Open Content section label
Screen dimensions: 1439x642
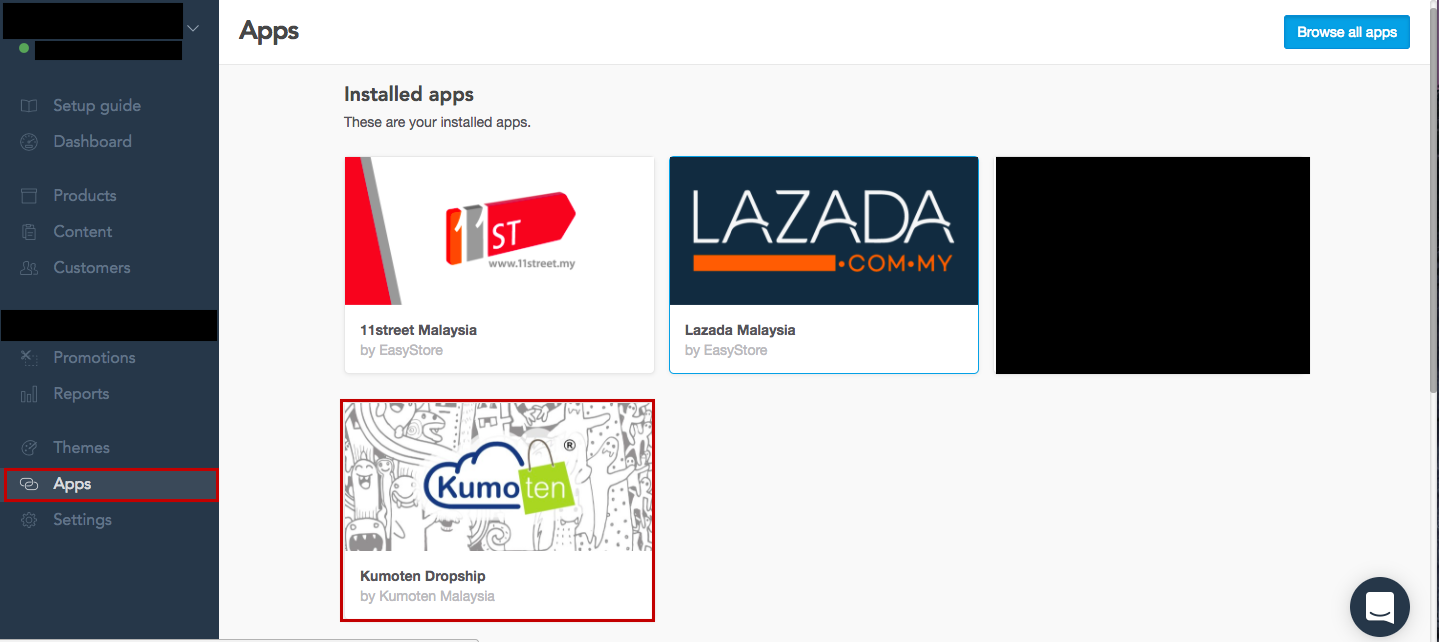83,232
